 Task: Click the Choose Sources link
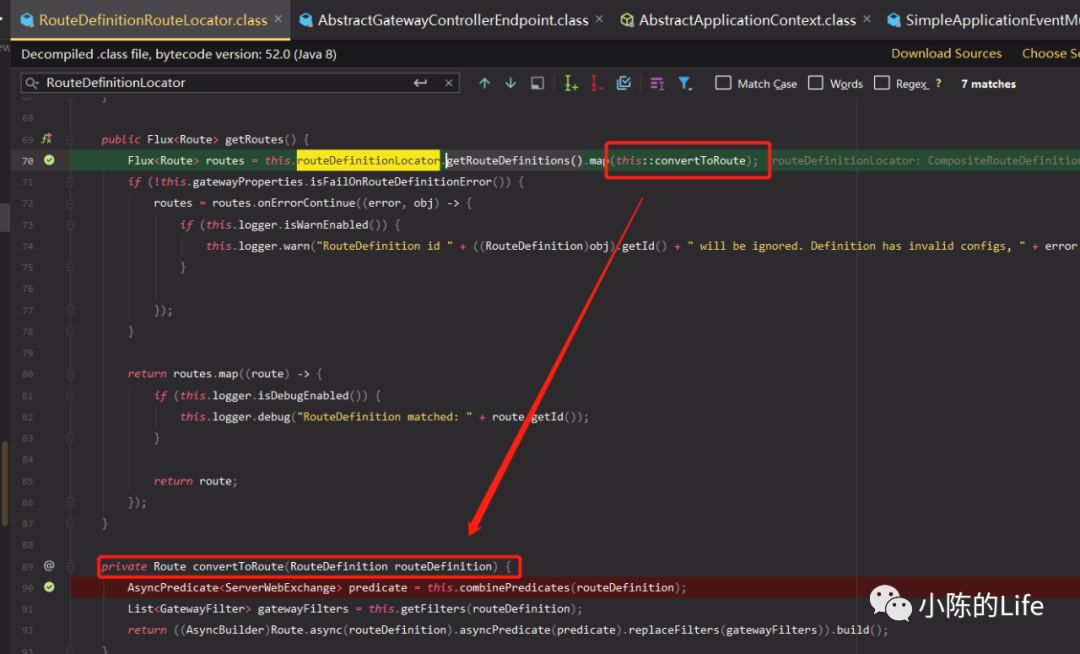click(x=1050, y=54)
